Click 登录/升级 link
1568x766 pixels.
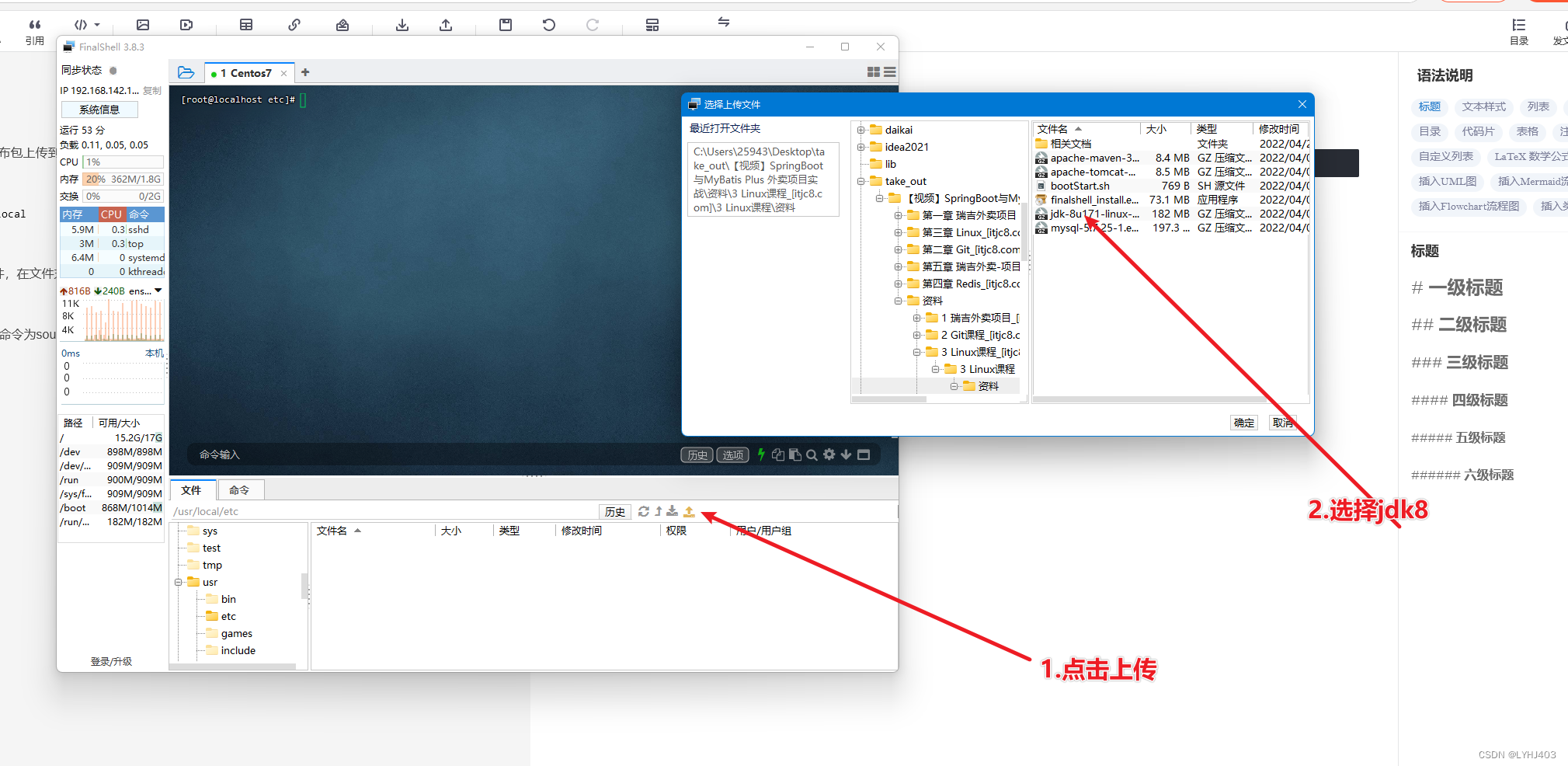(x=111, y=662)
